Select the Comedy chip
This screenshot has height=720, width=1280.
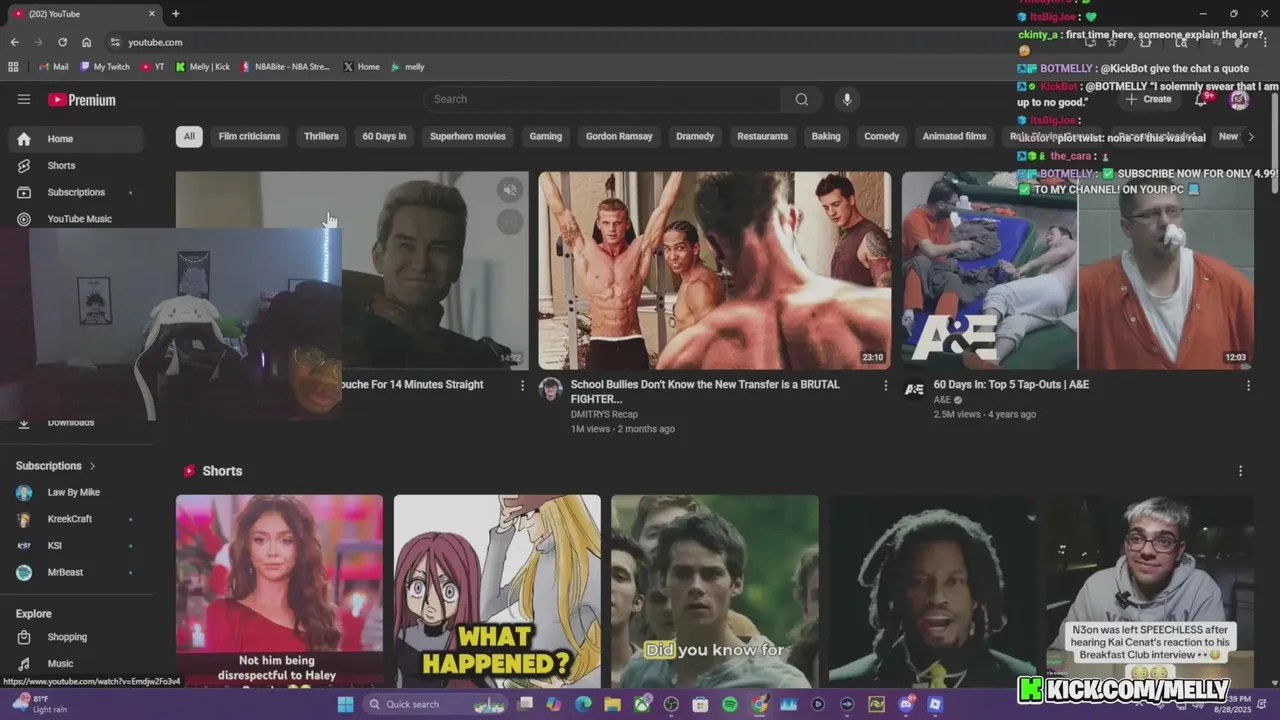click(882, 136)
